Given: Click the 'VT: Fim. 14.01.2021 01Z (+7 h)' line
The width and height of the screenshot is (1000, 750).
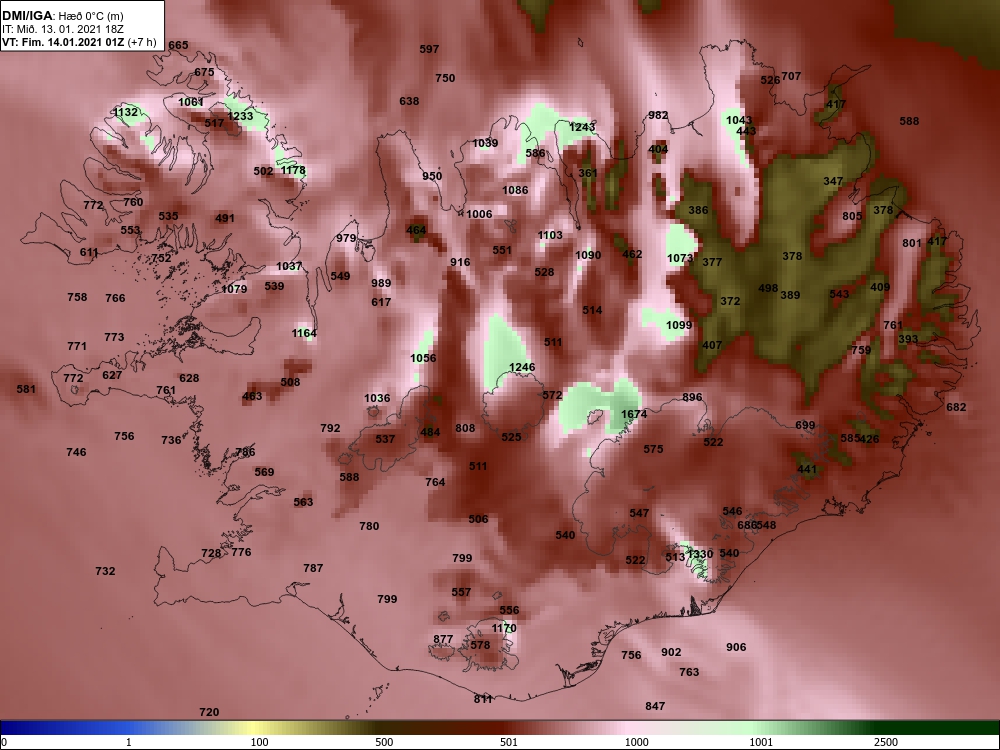Looking at the screenshot, I should tap(78, 42).
